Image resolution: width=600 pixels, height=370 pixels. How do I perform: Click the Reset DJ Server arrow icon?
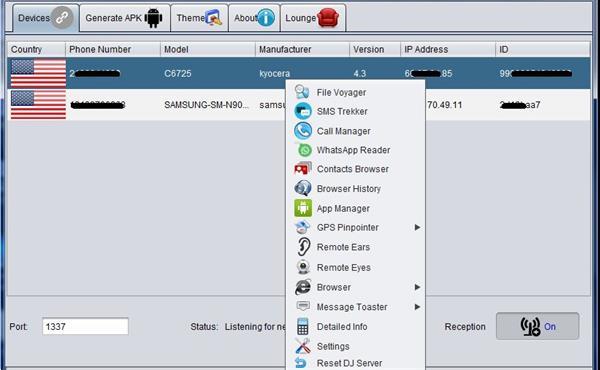pyautogui.click(x=301, y=362)
